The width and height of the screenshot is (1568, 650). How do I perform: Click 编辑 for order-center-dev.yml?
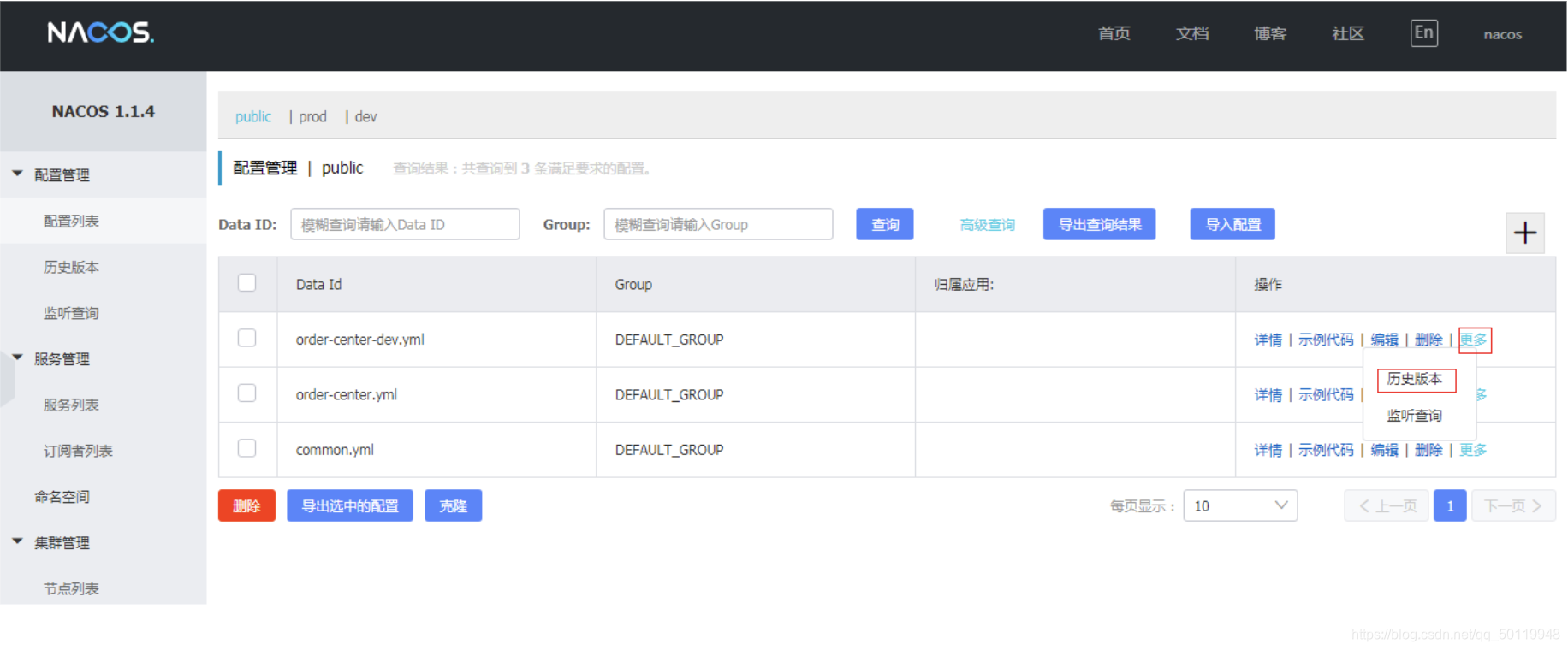click(1384, 340)
